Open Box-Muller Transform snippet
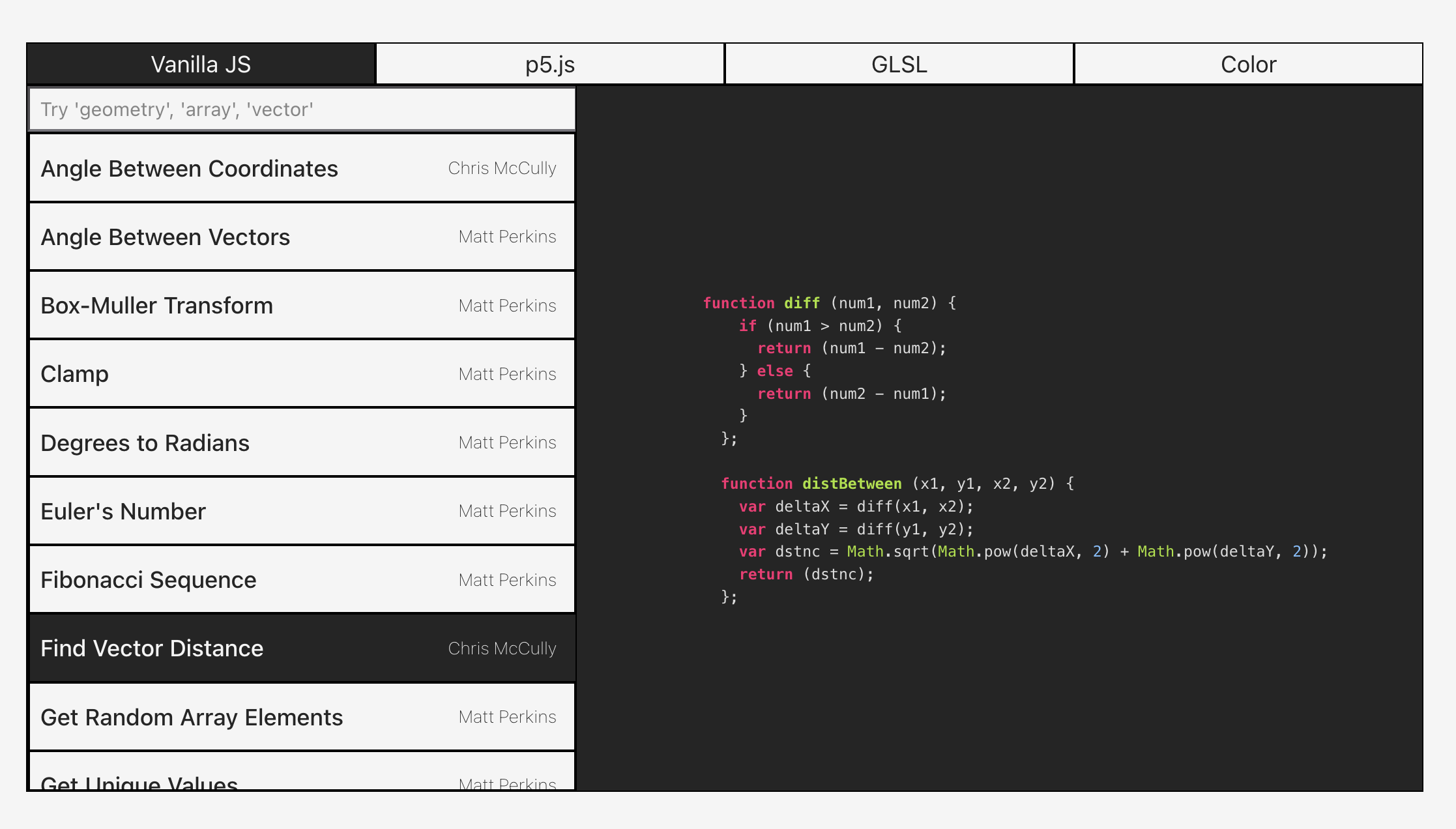The image size is (1456, 829). 302,306
